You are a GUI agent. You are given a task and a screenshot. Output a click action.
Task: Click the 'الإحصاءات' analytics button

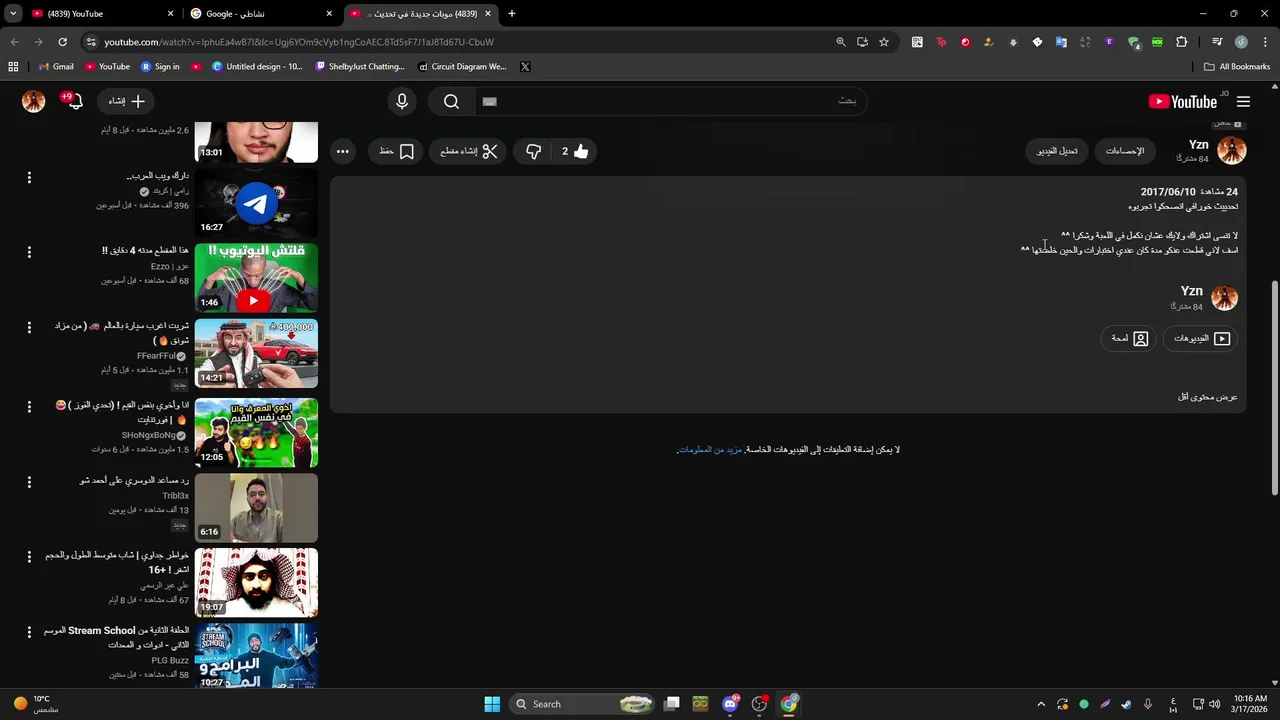pos(1125,151)
